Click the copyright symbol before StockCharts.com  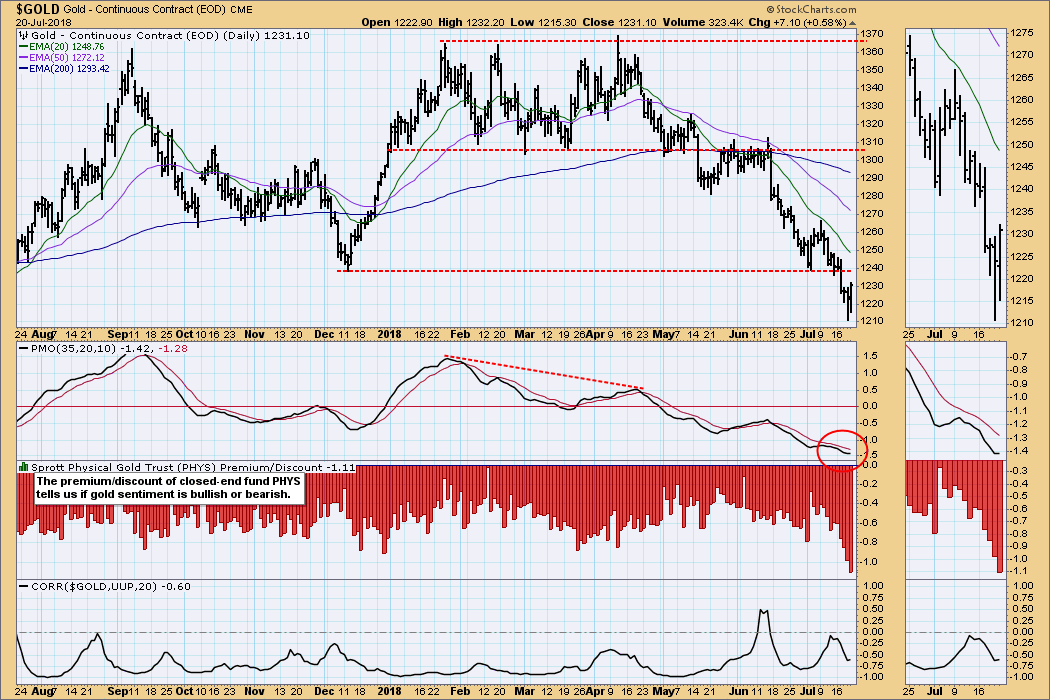click(770, 9)
